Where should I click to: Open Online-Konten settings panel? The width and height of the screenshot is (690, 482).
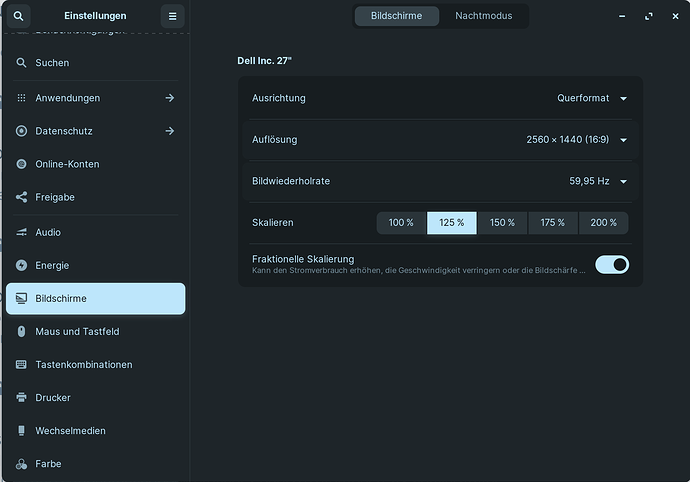click(x=95, y=164)
